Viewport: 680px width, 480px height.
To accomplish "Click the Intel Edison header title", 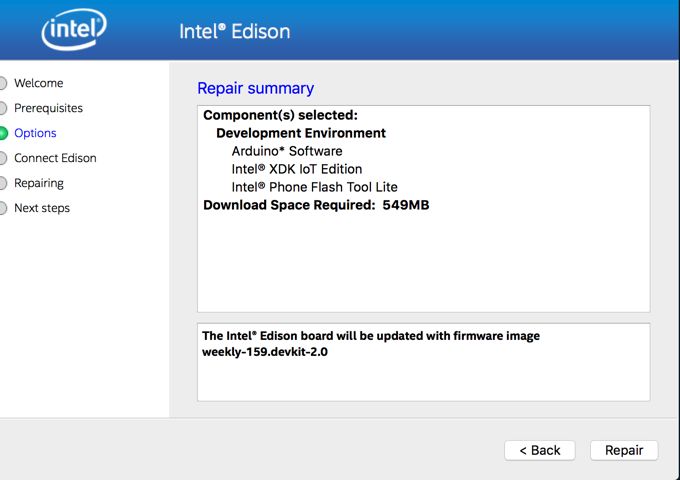I will pos(235,32).
